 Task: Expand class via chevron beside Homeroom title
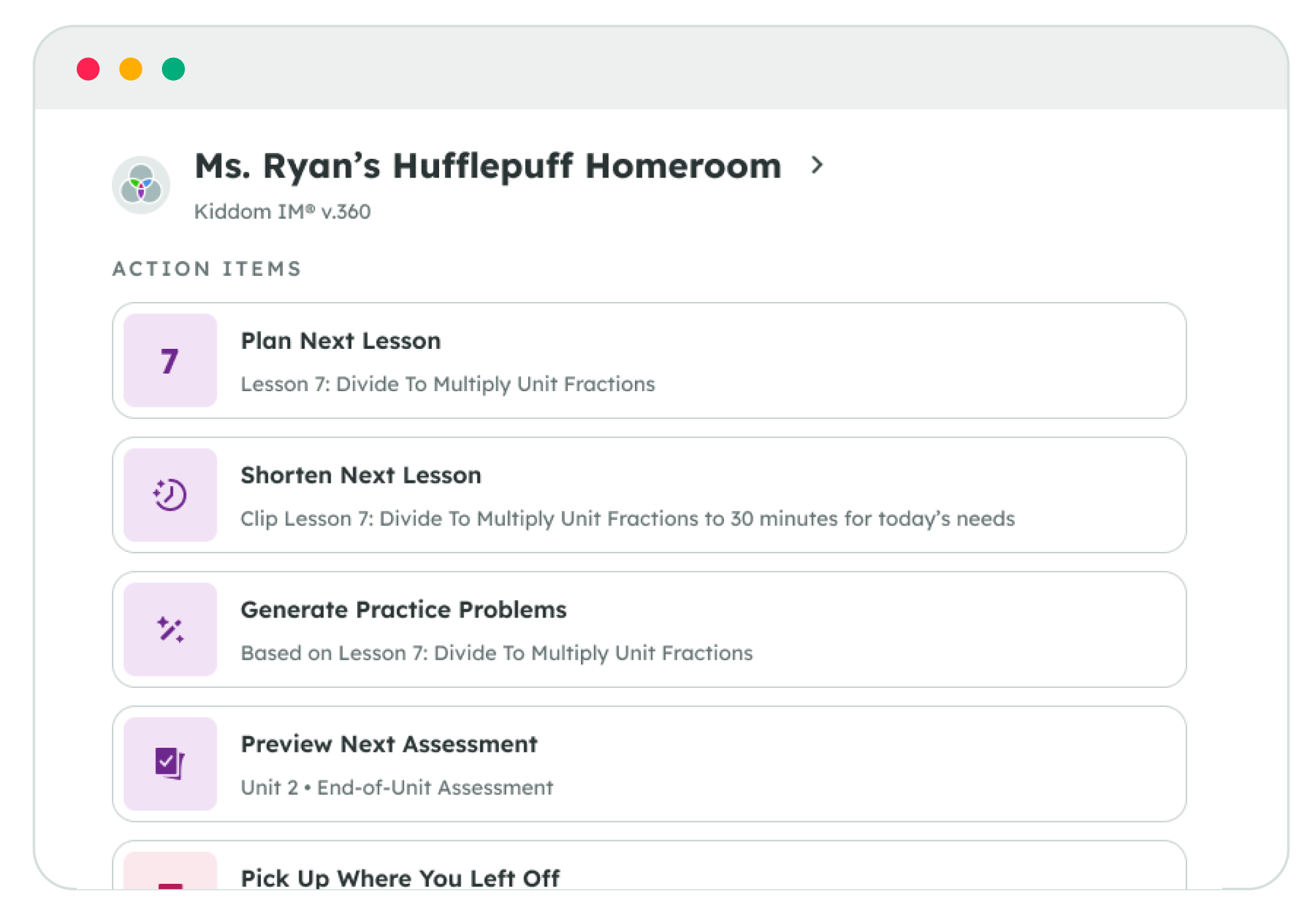817,165
